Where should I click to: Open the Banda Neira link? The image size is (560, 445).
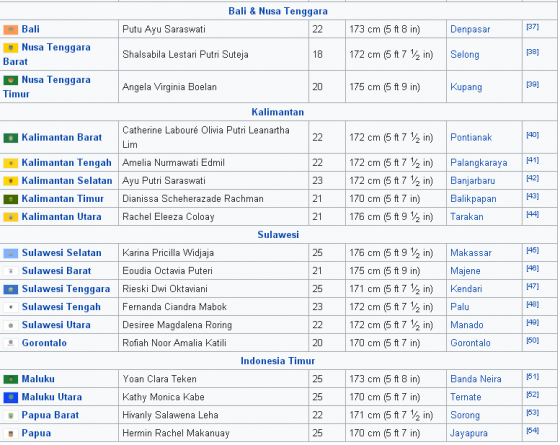click(x=476, y=379)
